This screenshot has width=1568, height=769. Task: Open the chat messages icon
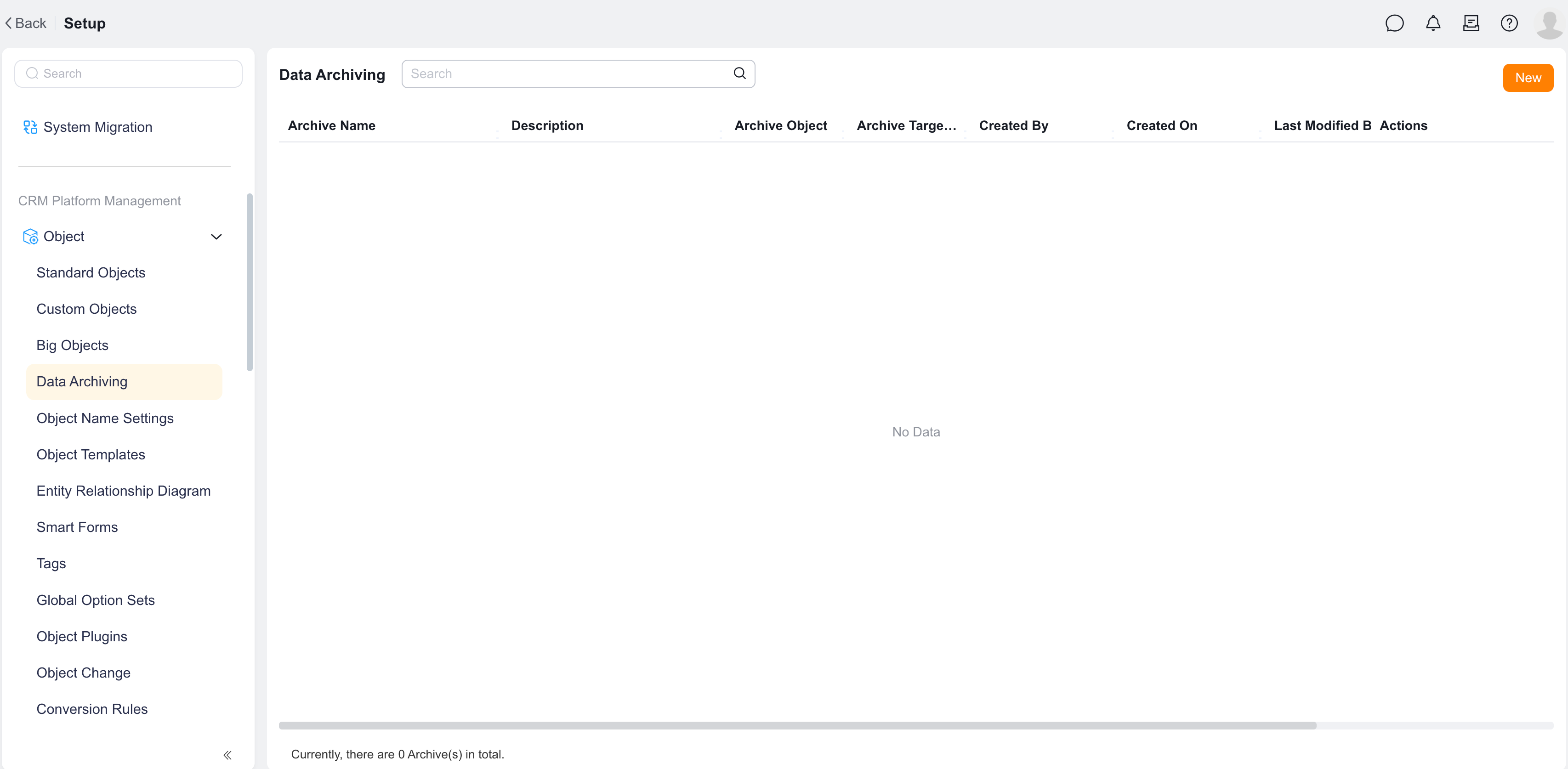pyautogui.click(x=1394, y=23)
